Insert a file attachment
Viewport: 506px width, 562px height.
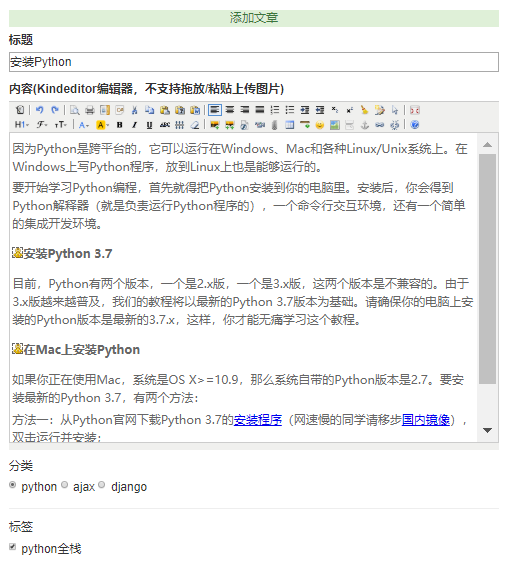click(275, 125)
